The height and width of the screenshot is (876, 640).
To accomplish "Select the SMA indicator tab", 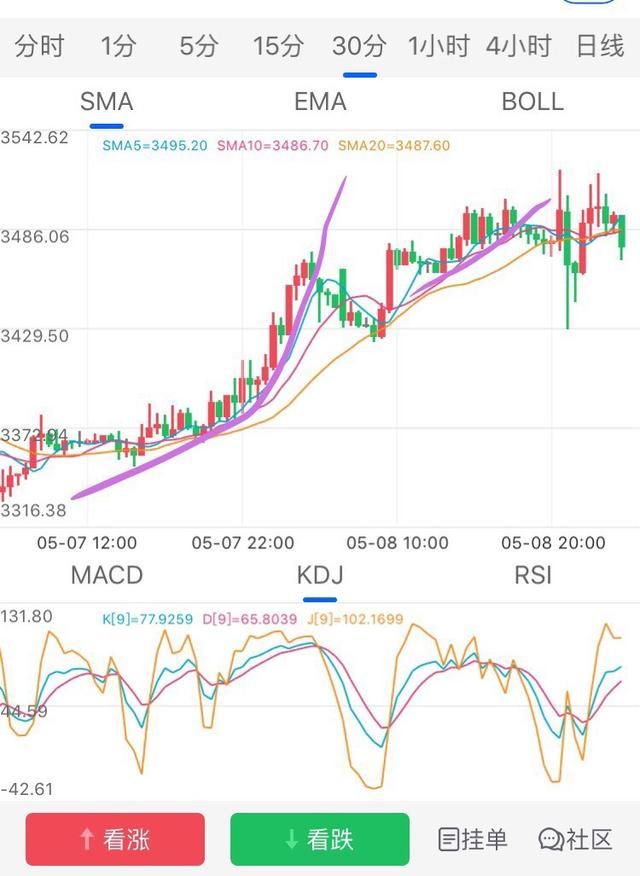I will pyautogui.click(x=106, y=102).
